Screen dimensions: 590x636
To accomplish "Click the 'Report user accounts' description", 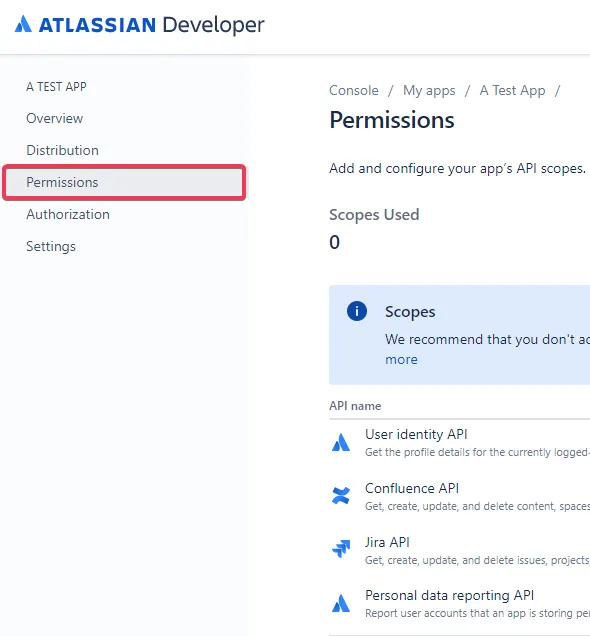I will [x=477, y=613].
